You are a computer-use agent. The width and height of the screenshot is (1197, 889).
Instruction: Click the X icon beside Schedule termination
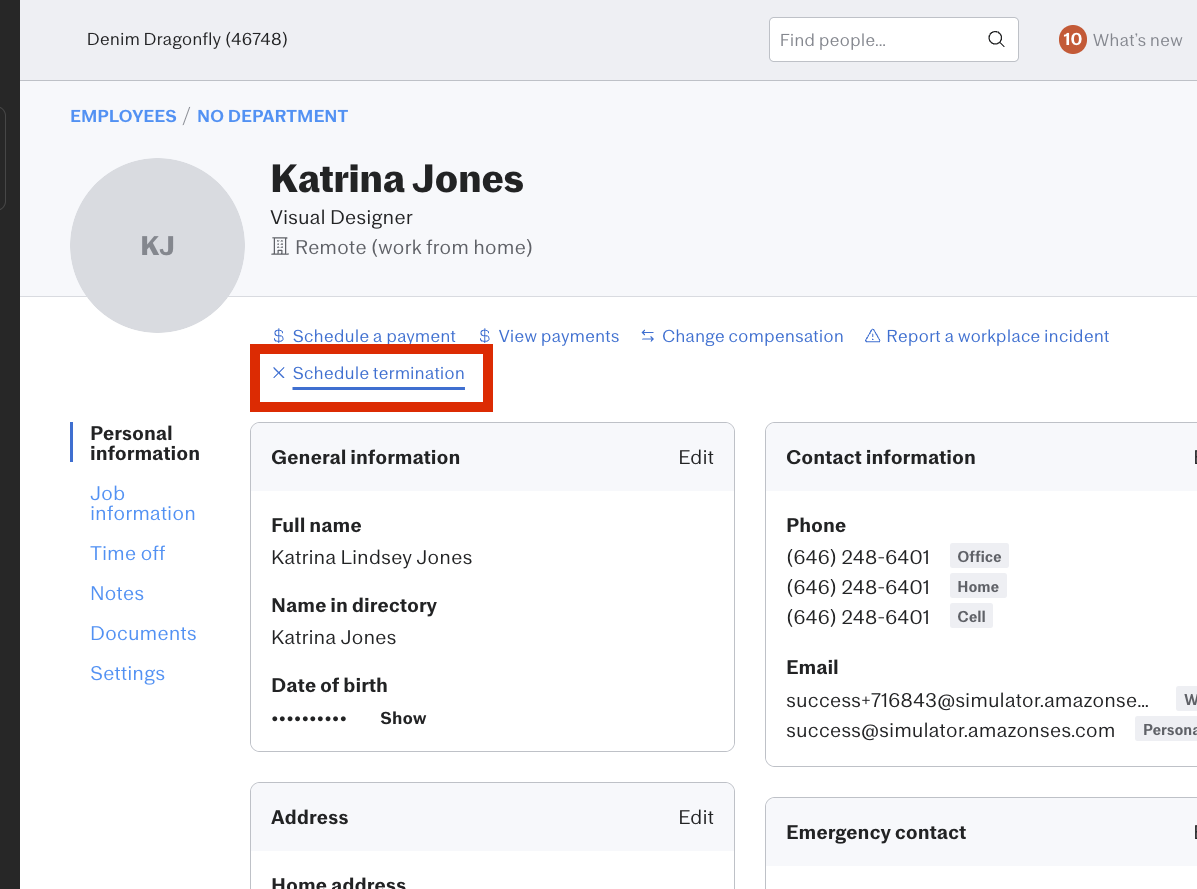279,373
